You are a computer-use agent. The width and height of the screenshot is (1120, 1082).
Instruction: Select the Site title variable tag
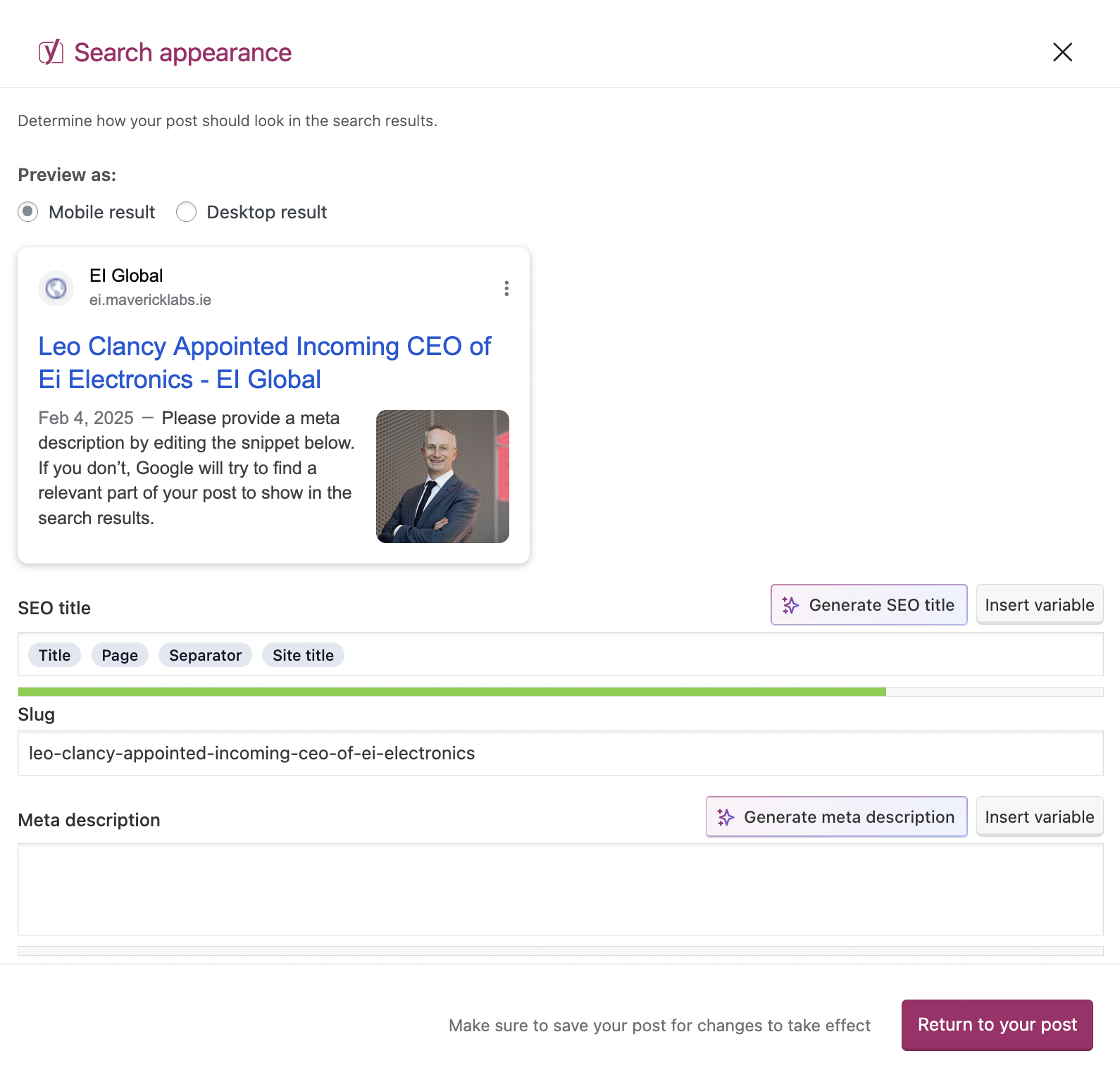click(x=303, y=655)
